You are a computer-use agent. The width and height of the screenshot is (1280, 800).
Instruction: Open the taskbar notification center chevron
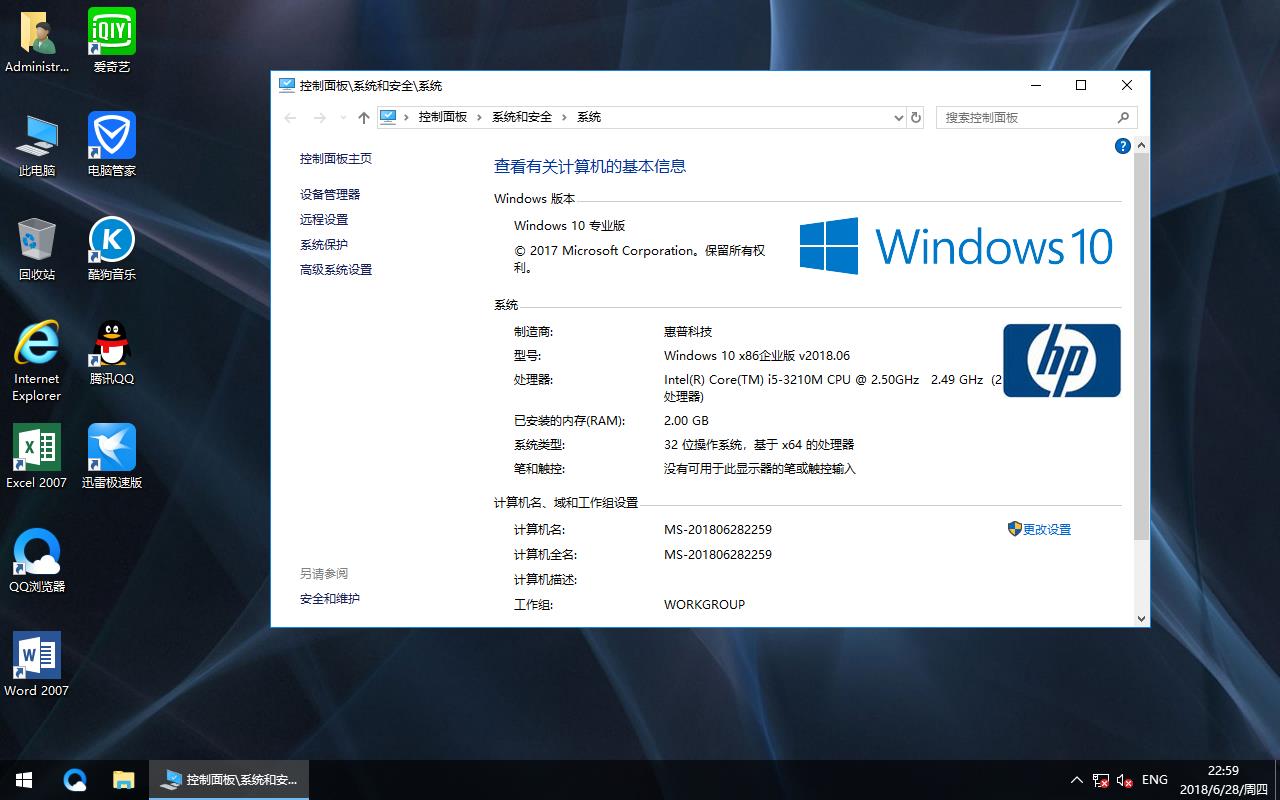tap(1077, 780)
